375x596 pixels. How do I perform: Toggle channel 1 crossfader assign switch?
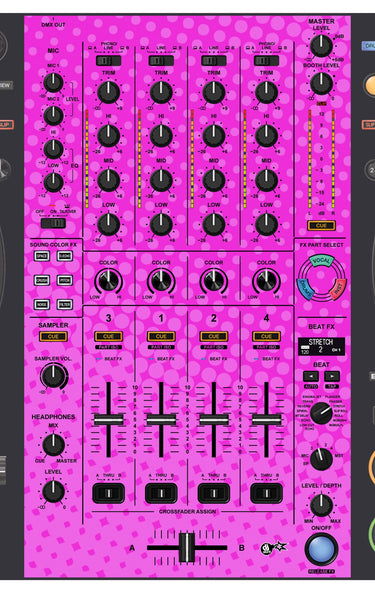point(161,493)
